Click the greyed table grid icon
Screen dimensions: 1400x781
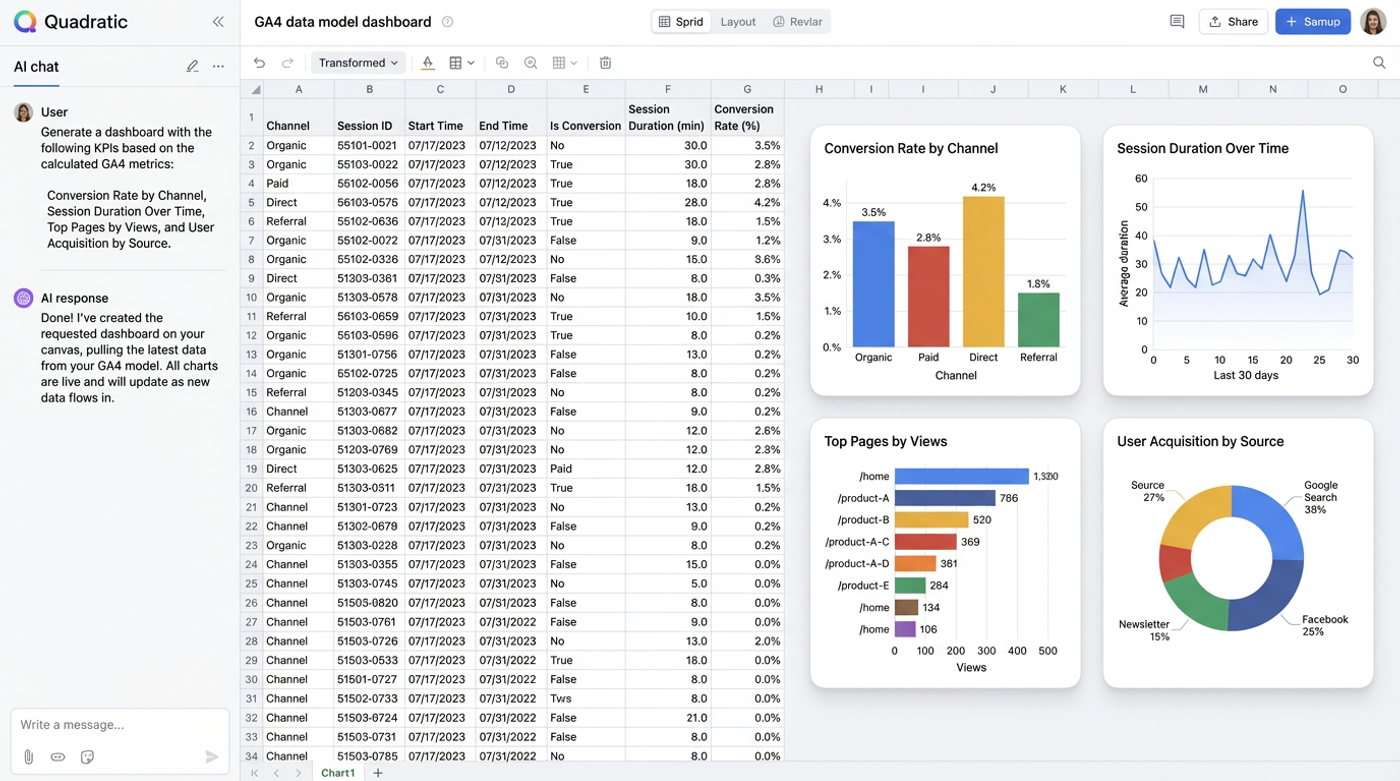[x=560, y=63]
